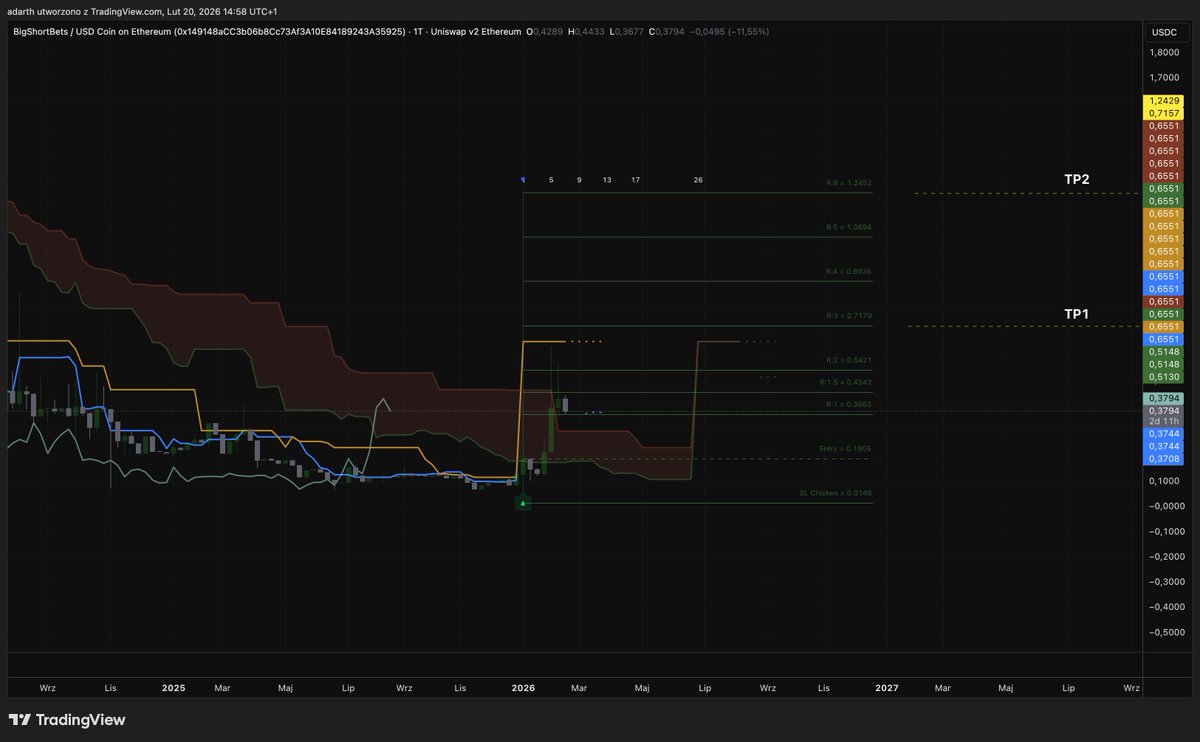The image size is (1200, 742).
Task: Click the yellow 1,2429 price label
Action: point(1163,101)
